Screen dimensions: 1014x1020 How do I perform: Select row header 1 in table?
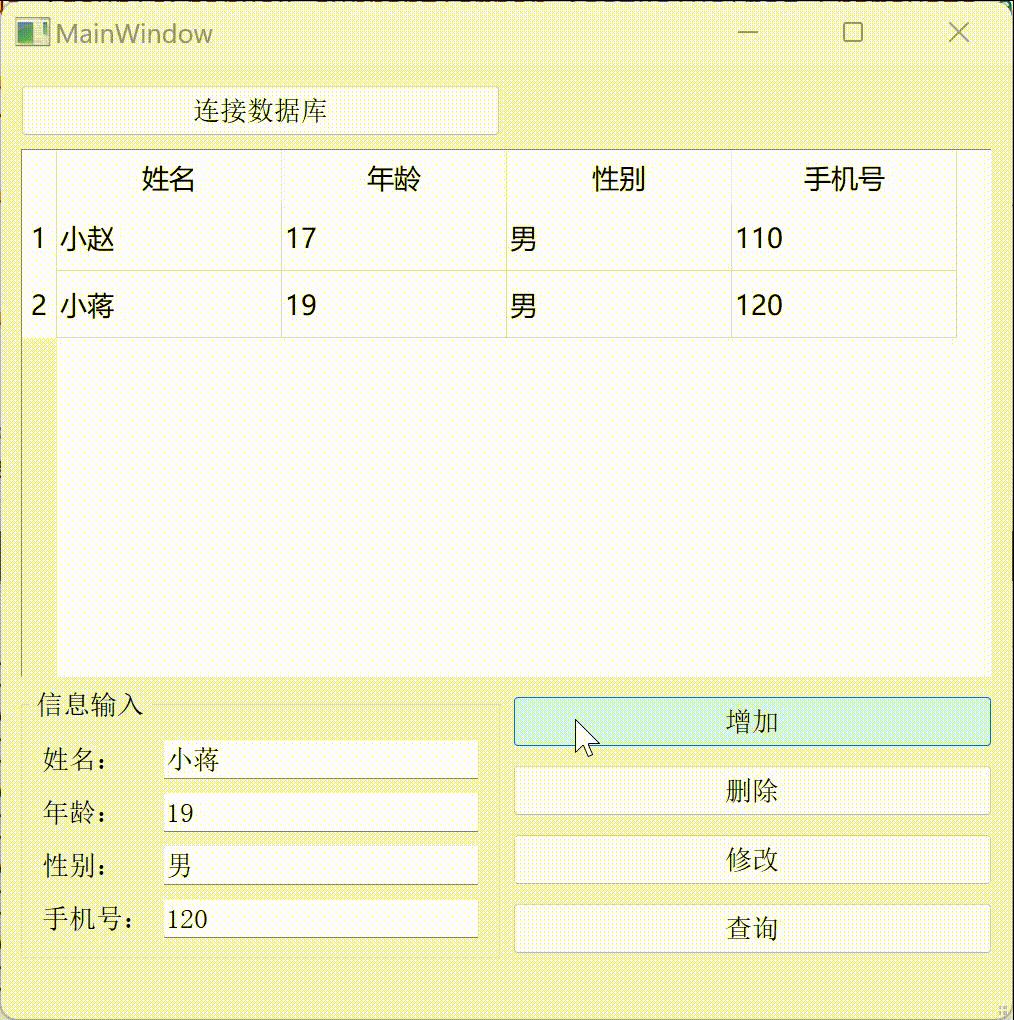click(x=39, y=237)
